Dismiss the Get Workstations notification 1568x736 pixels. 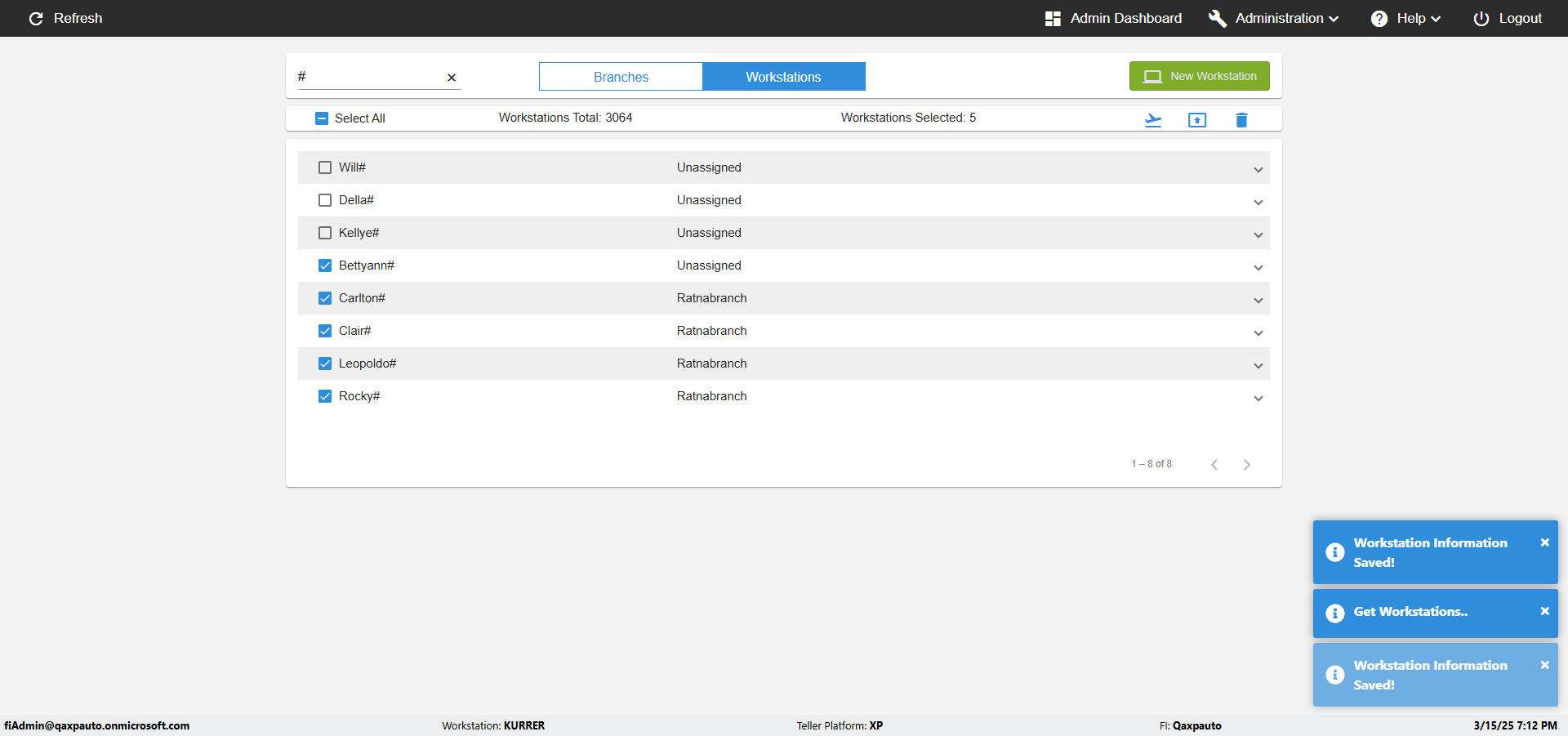point(1544,611)
